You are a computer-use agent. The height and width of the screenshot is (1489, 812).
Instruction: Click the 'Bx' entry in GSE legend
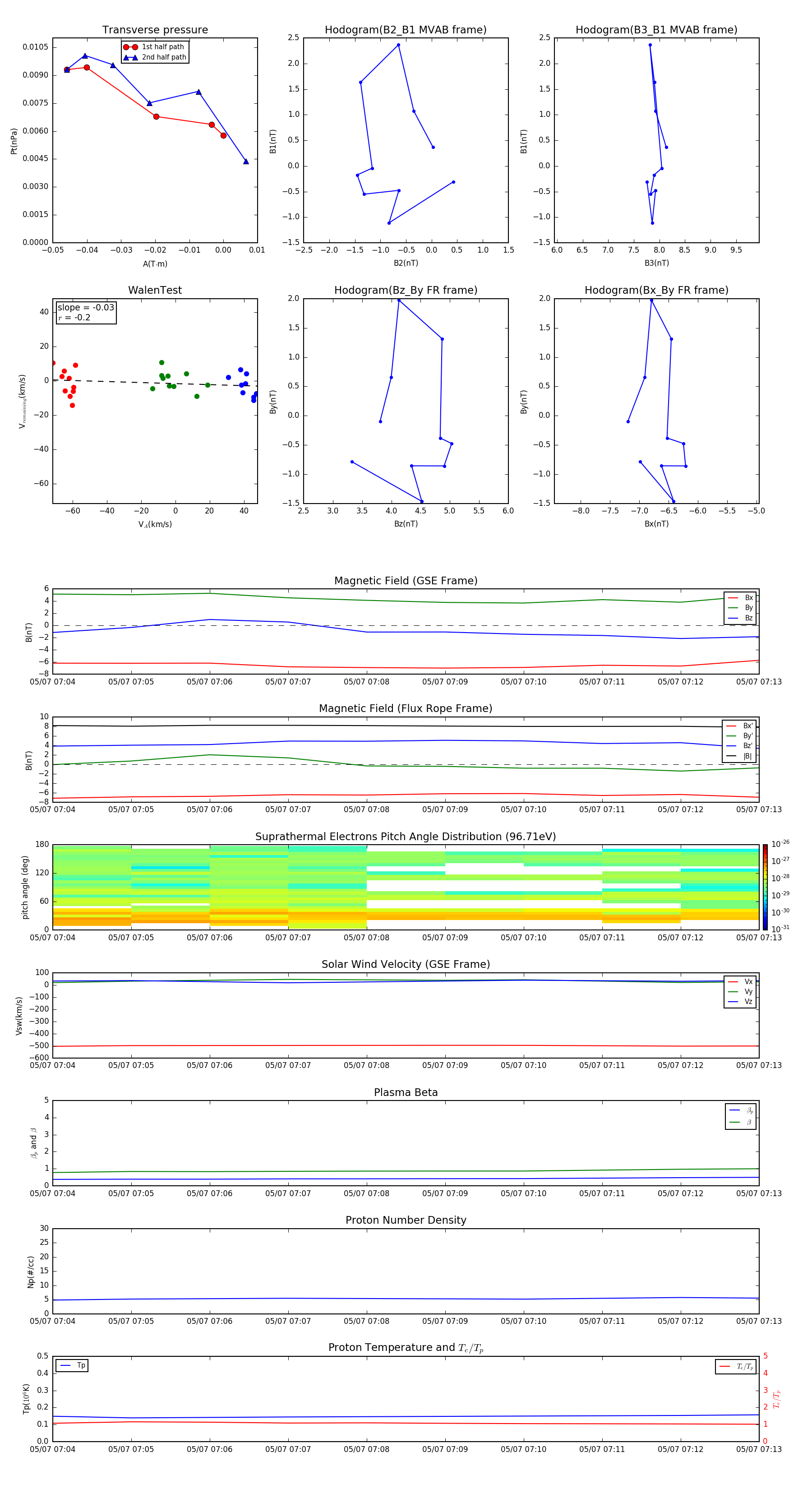click(740, 598)
